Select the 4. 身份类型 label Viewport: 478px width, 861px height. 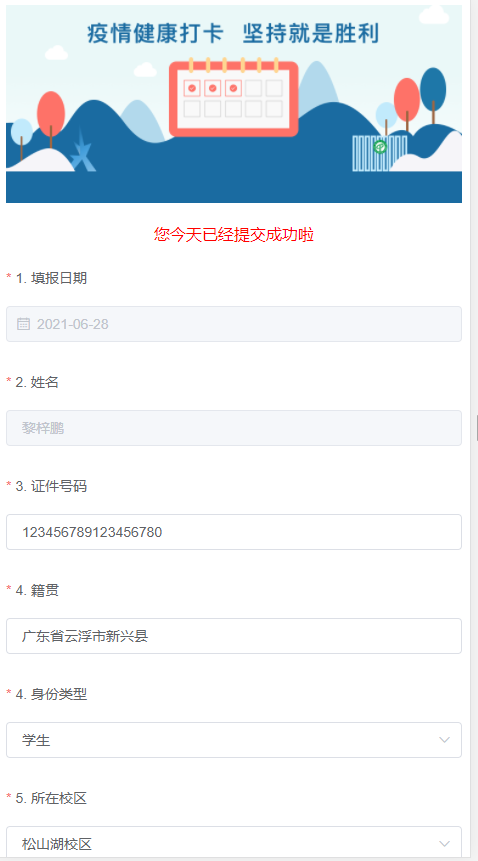51,694
